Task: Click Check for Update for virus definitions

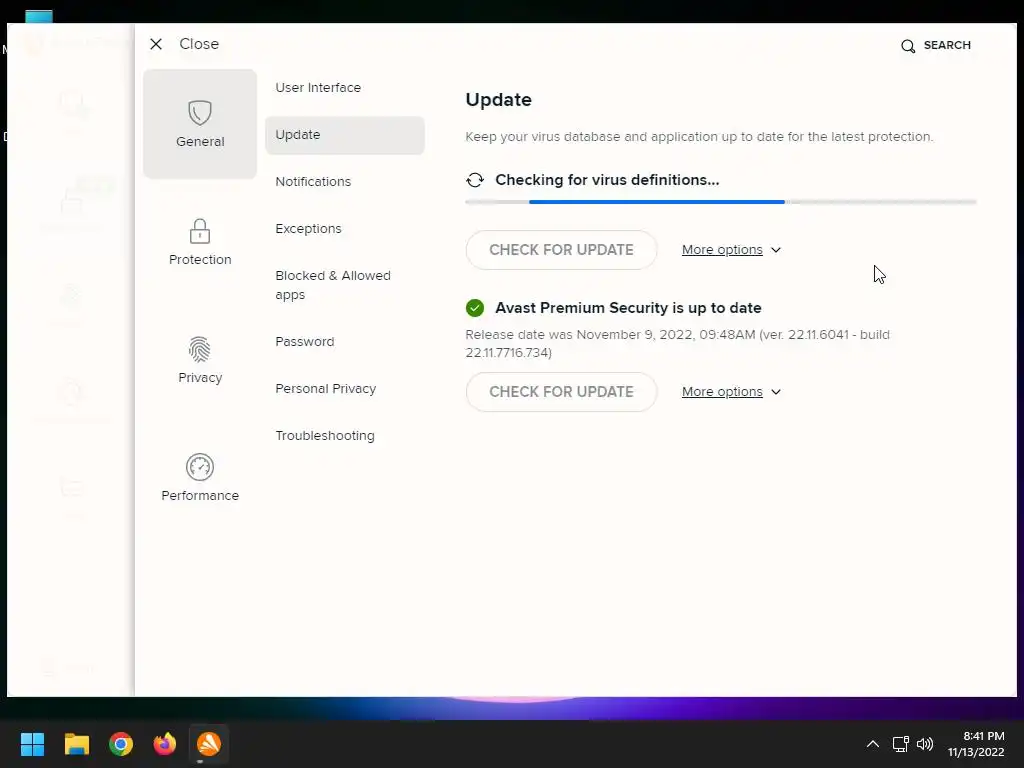Action: [x=561, y=250]
